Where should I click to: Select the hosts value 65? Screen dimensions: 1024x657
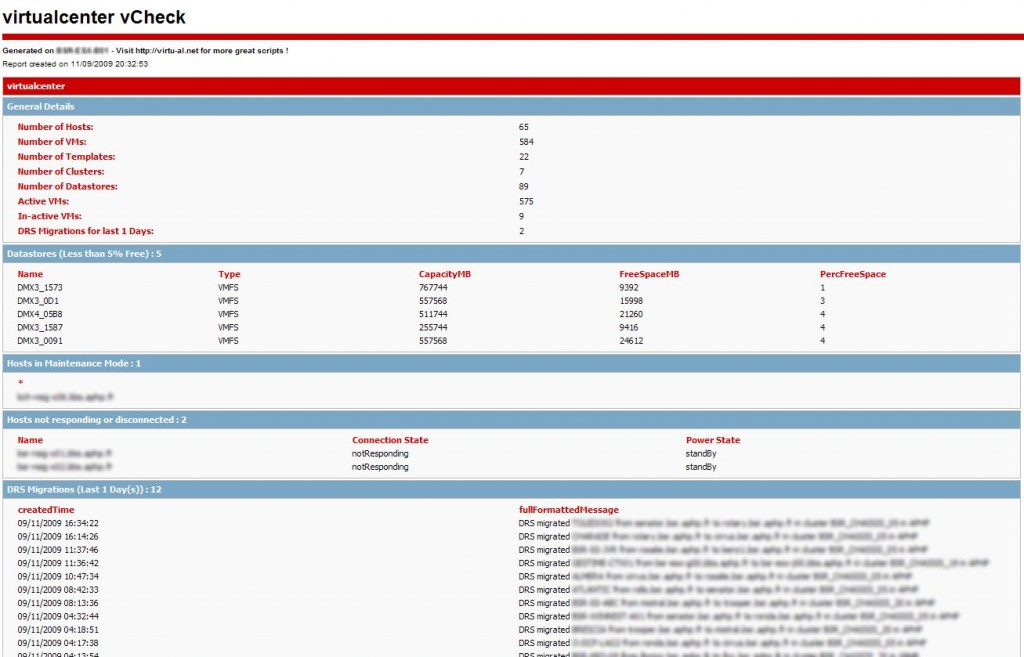(x=524, y=127)
